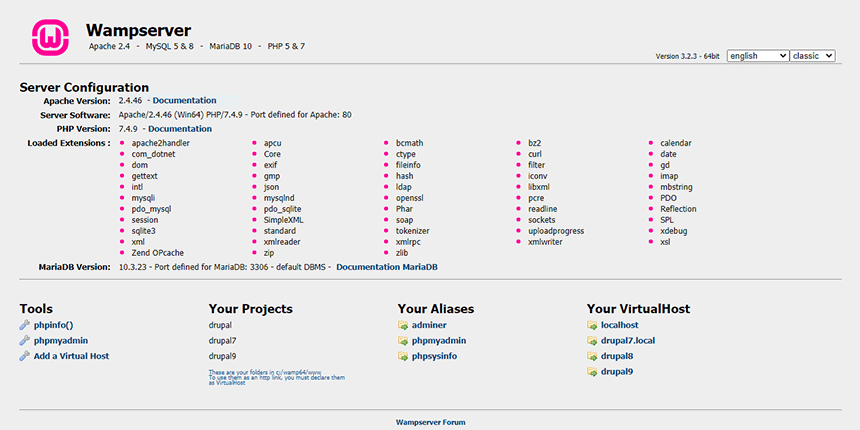Screen dimensions: 860x430
Task: Open the PHP Documentation link
Action: [x=180, y=129]
